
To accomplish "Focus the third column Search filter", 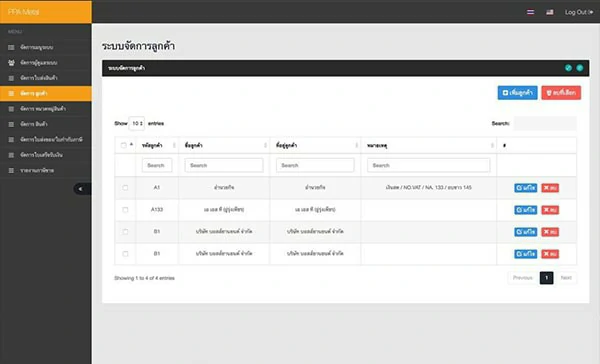I will coord(315,165).
